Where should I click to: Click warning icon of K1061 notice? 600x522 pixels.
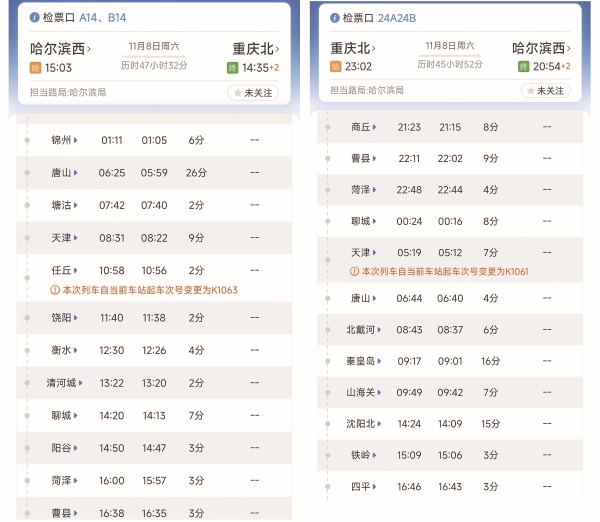point(354,272)
